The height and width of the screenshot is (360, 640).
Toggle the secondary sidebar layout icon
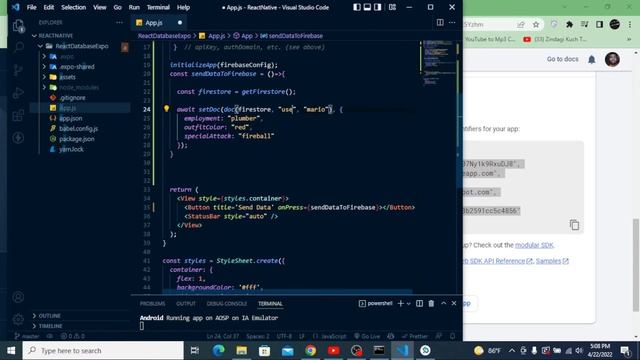coord(378,7)
